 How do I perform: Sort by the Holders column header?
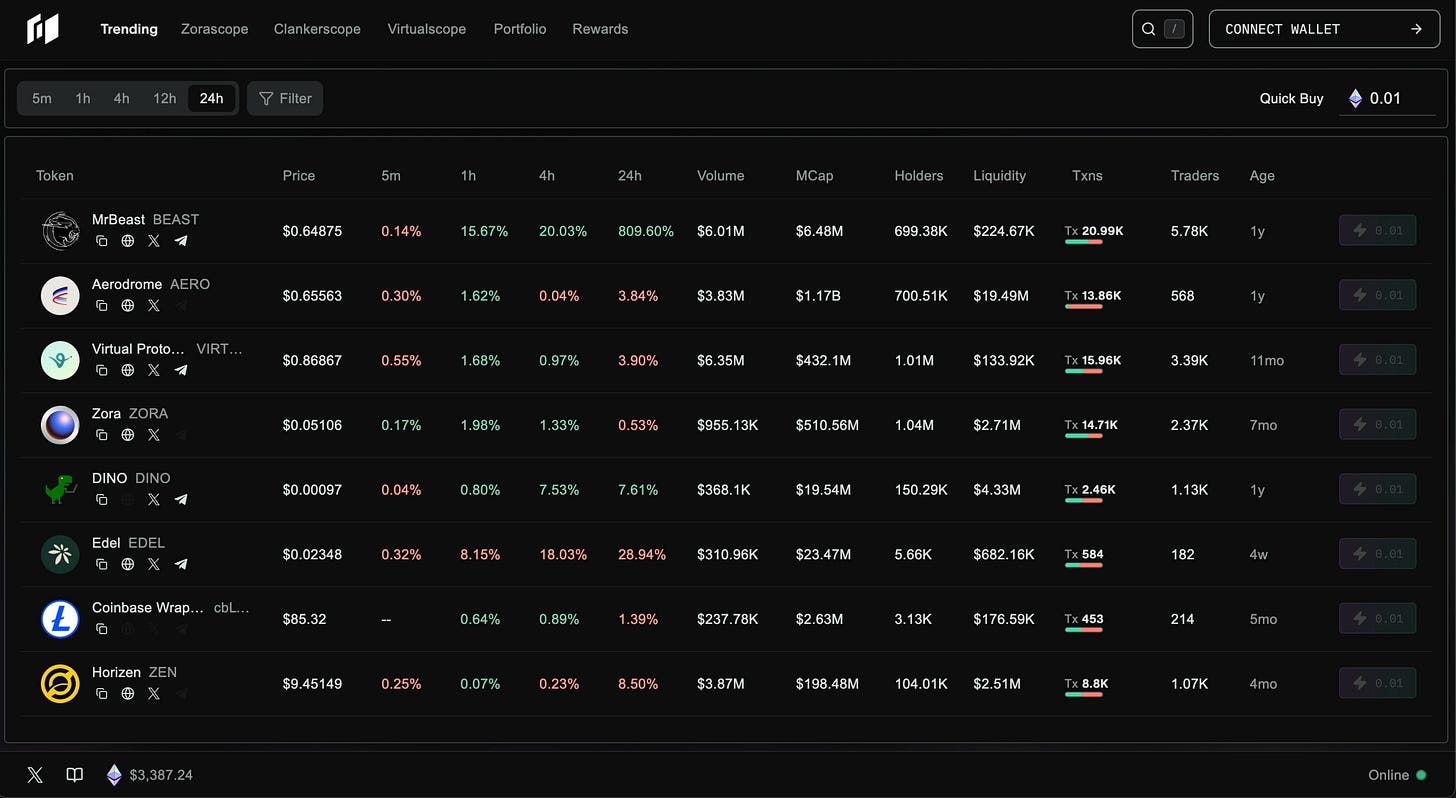pos(919,175)
